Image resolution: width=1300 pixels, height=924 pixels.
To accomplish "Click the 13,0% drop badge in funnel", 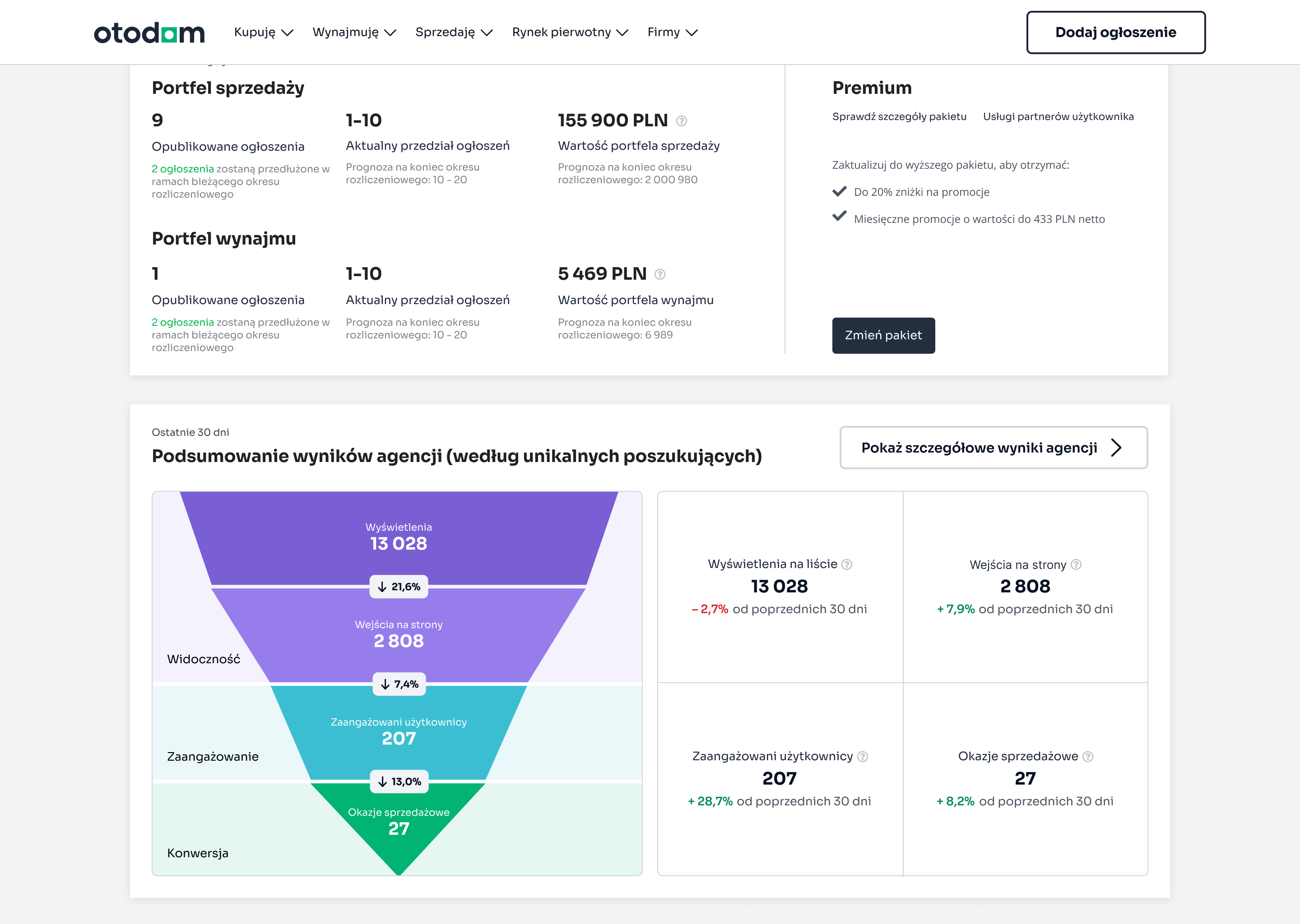I will click(x=399, y=781).
